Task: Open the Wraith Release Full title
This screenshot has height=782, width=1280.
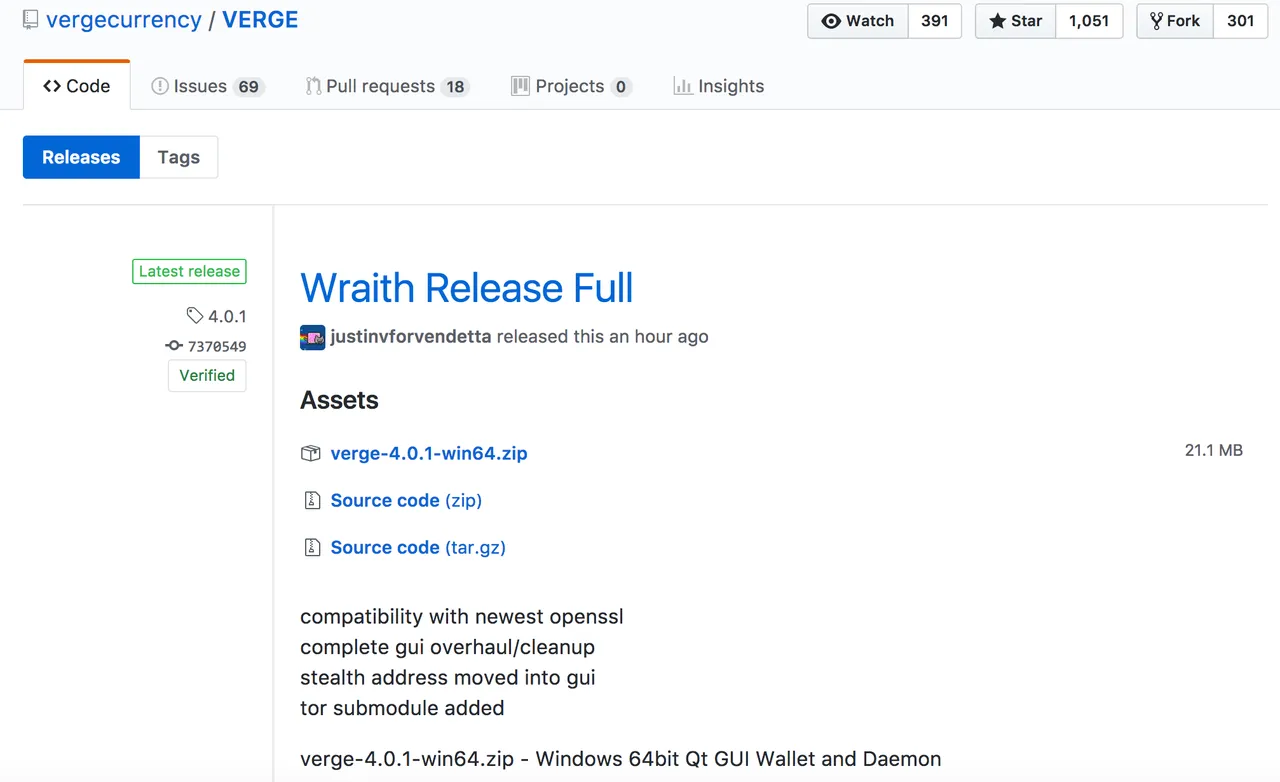Action: point(467,288)
